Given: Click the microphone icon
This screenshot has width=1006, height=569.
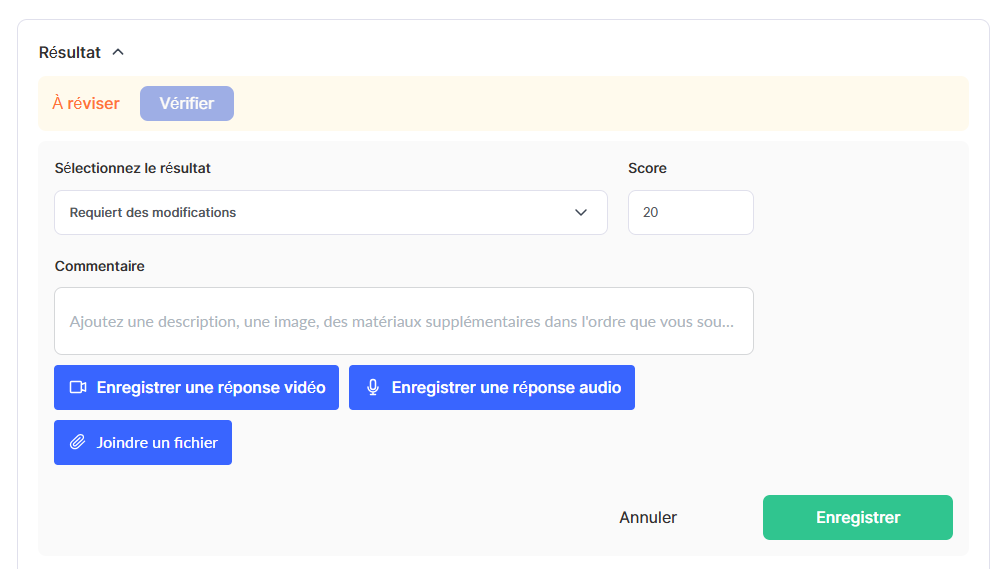Looking at the screenshot, I should click(373, 387).
